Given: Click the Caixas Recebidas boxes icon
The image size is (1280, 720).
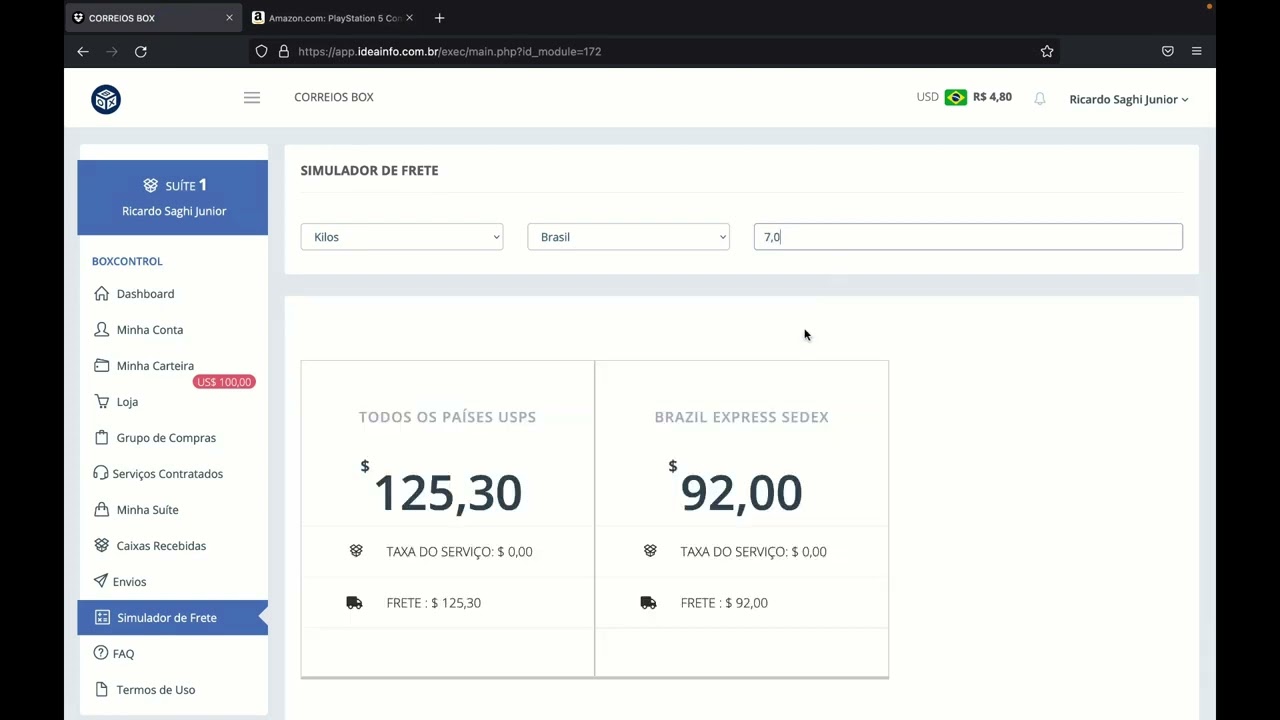Looking at the screenshot, I should (x=102, y=545).
